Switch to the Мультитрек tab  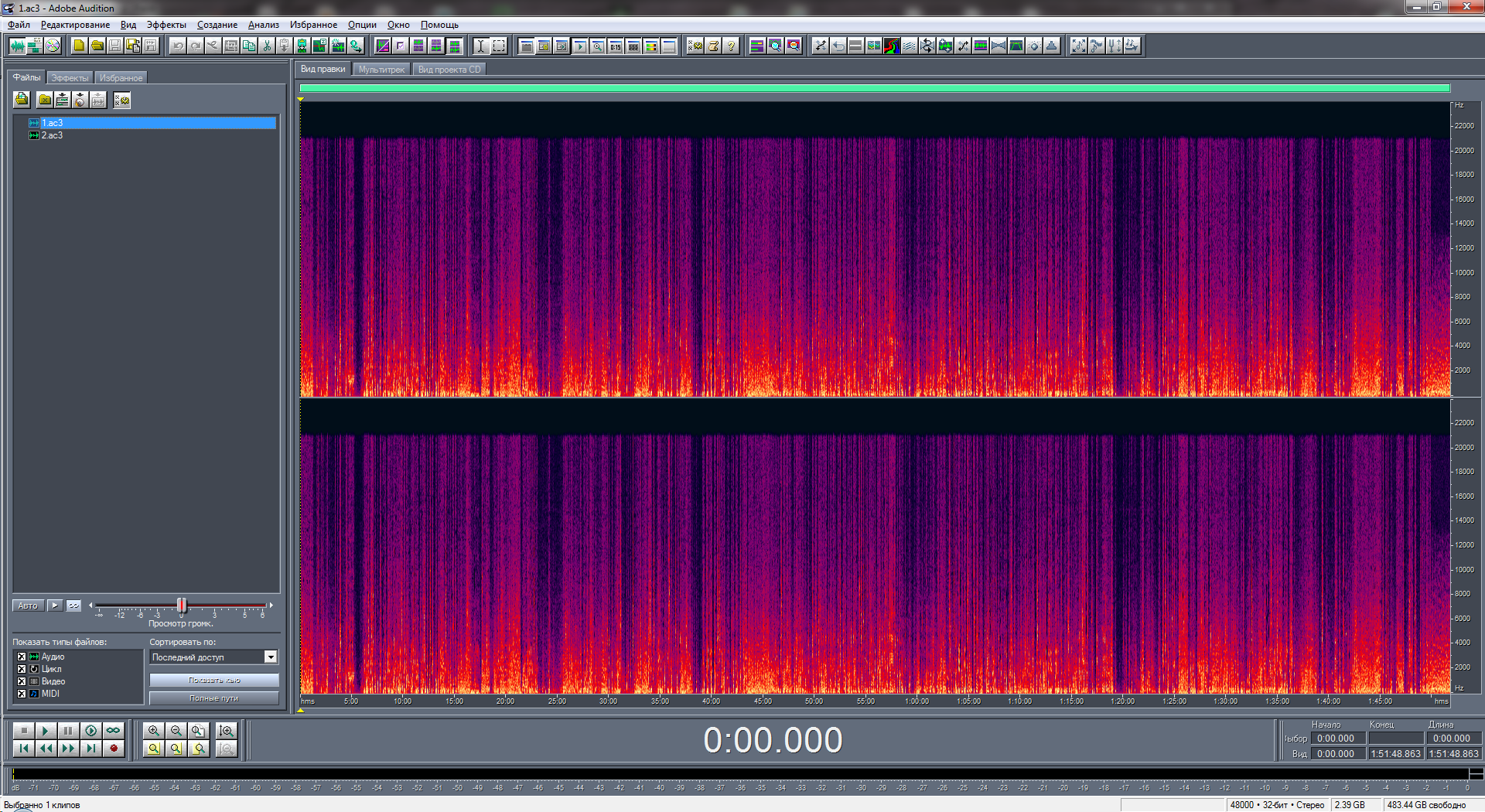point(381,70)
